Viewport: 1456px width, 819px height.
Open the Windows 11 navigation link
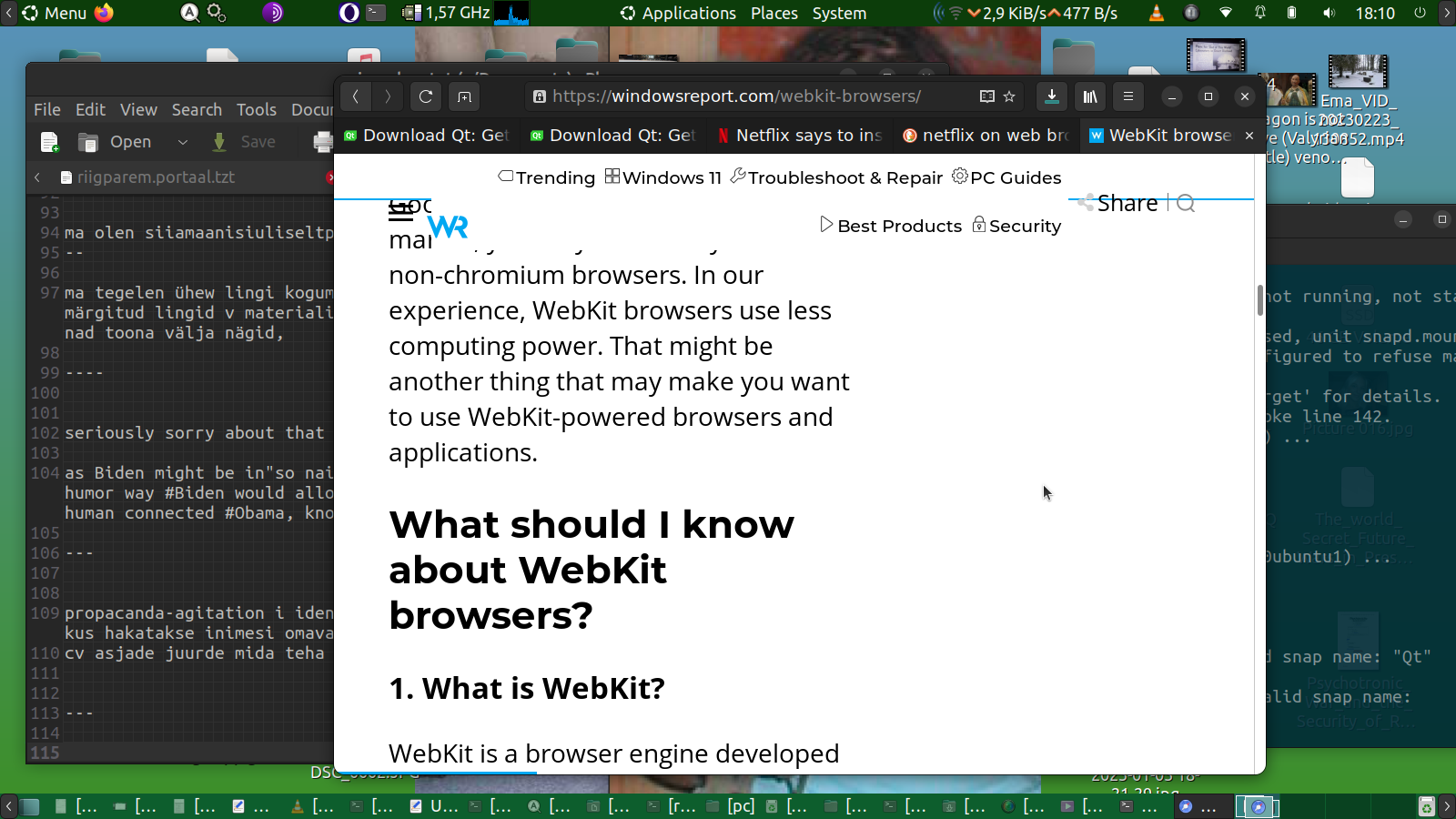[x=663, y=177]
